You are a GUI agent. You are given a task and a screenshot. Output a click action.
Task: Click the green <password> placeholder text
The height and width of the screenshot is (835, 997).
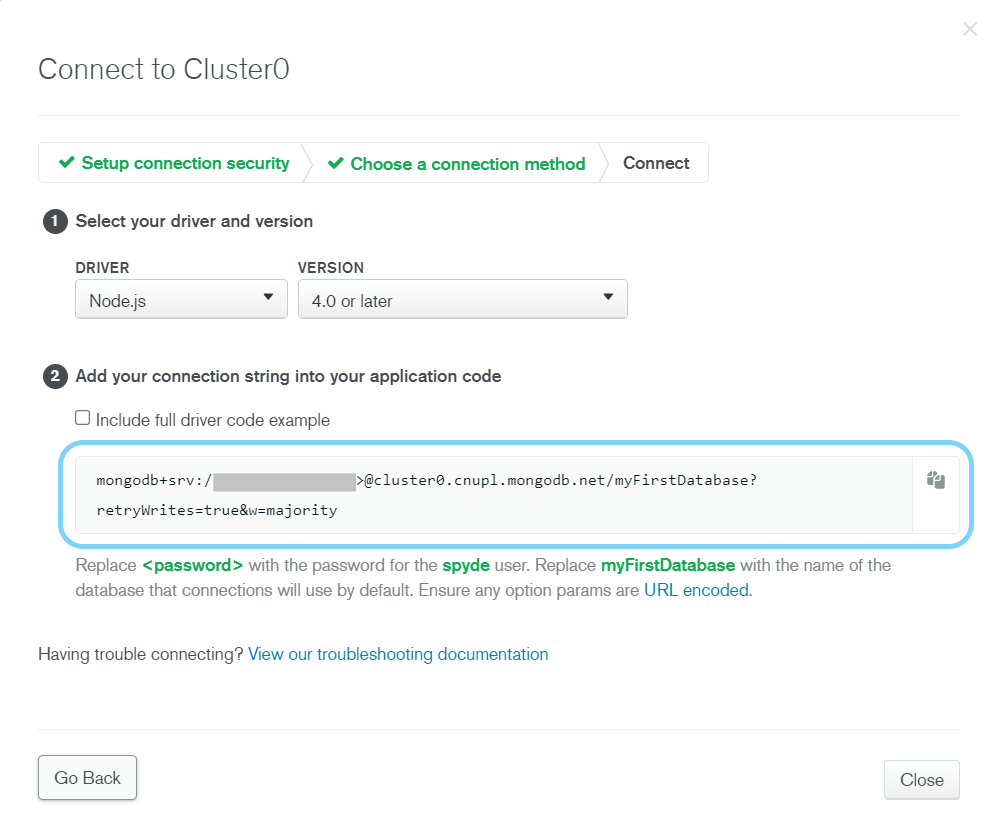tap(193, 565)
